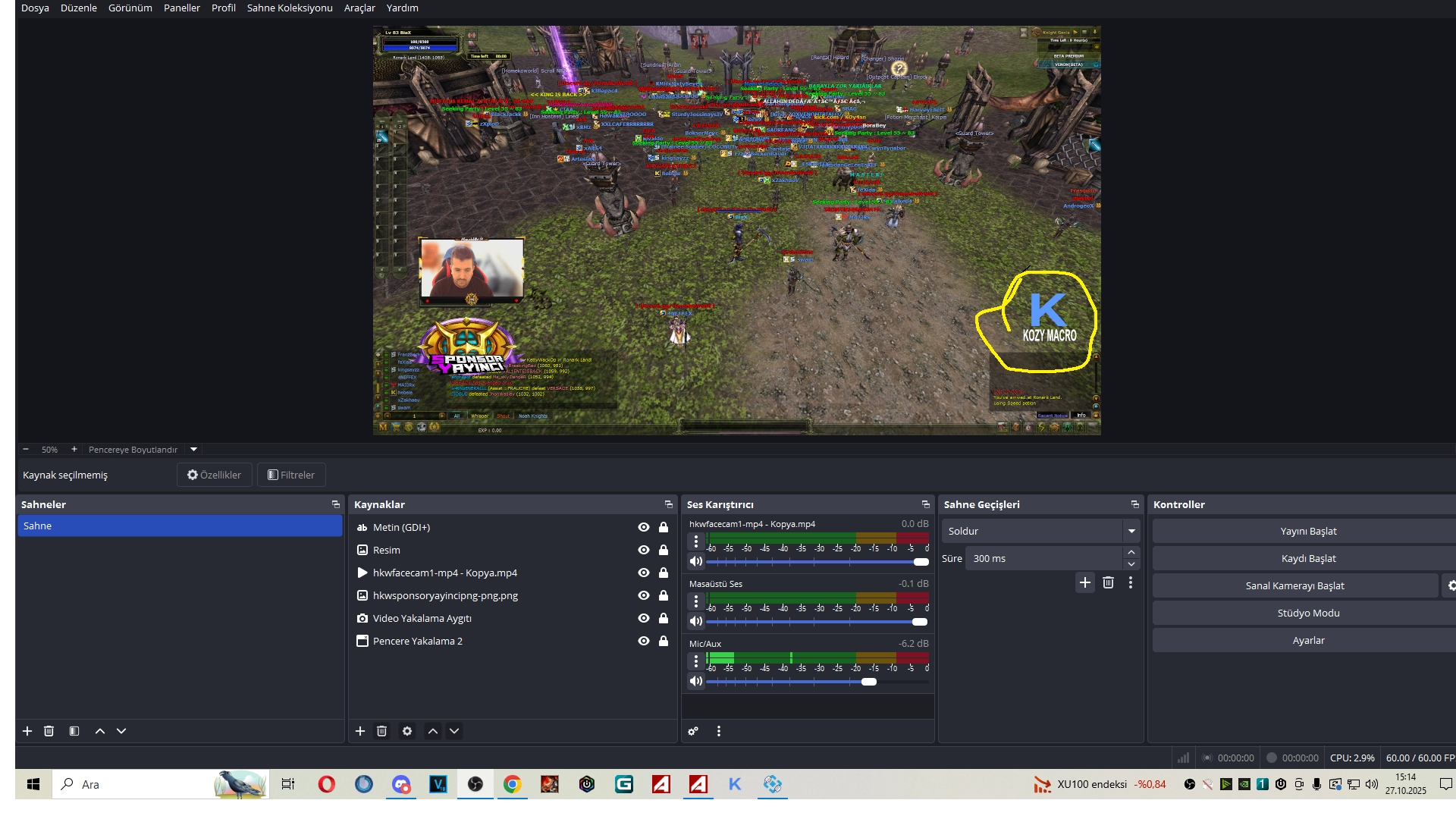1456x819 pixels.
Task: Toggle visibility of Video Yakalama Aygıtı
Action: coord(644,618)
